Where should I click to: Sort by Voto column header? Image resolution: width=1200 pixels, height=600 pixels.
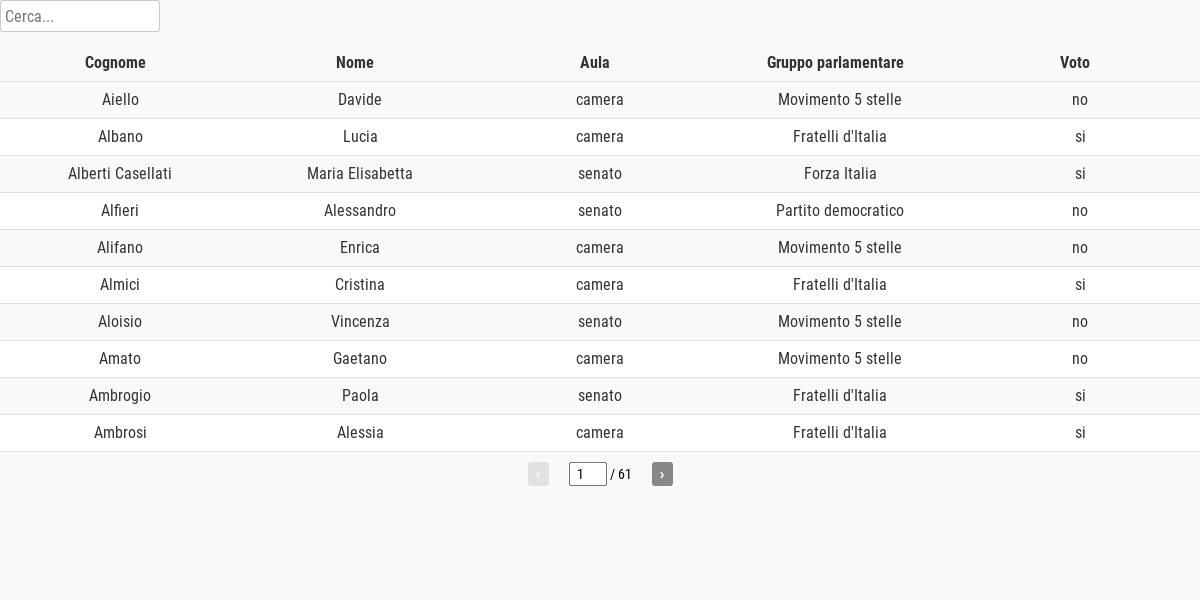(x=1075, y=63)
